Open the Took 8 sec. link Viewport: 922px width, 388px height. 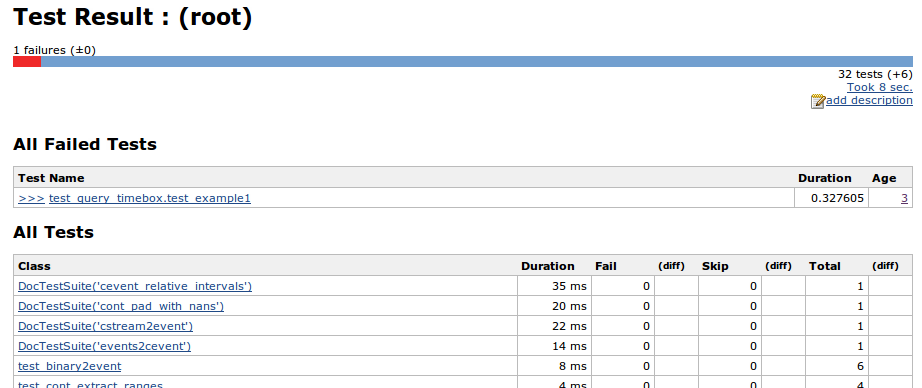tap(880, 88)
